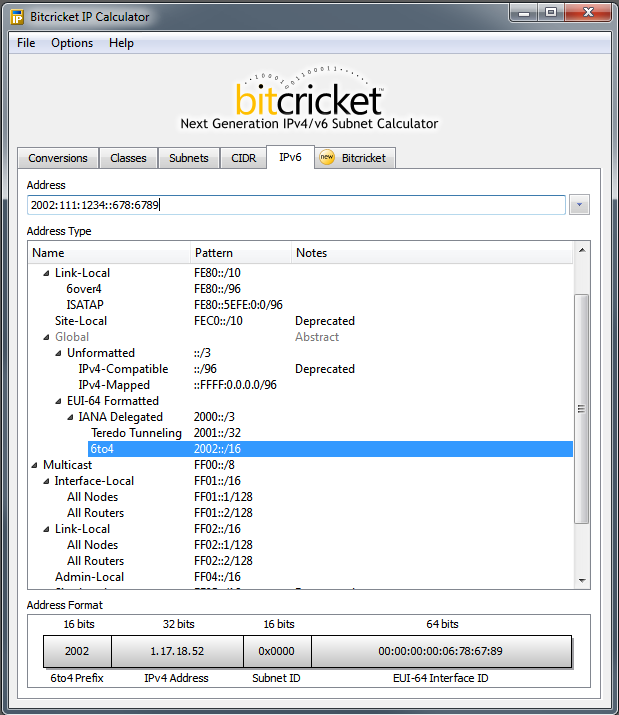Image resolution: width=619 pixels, height=715 pixels.
Task: Click the FF00::/8 pattern text
Action: point(214,465)
